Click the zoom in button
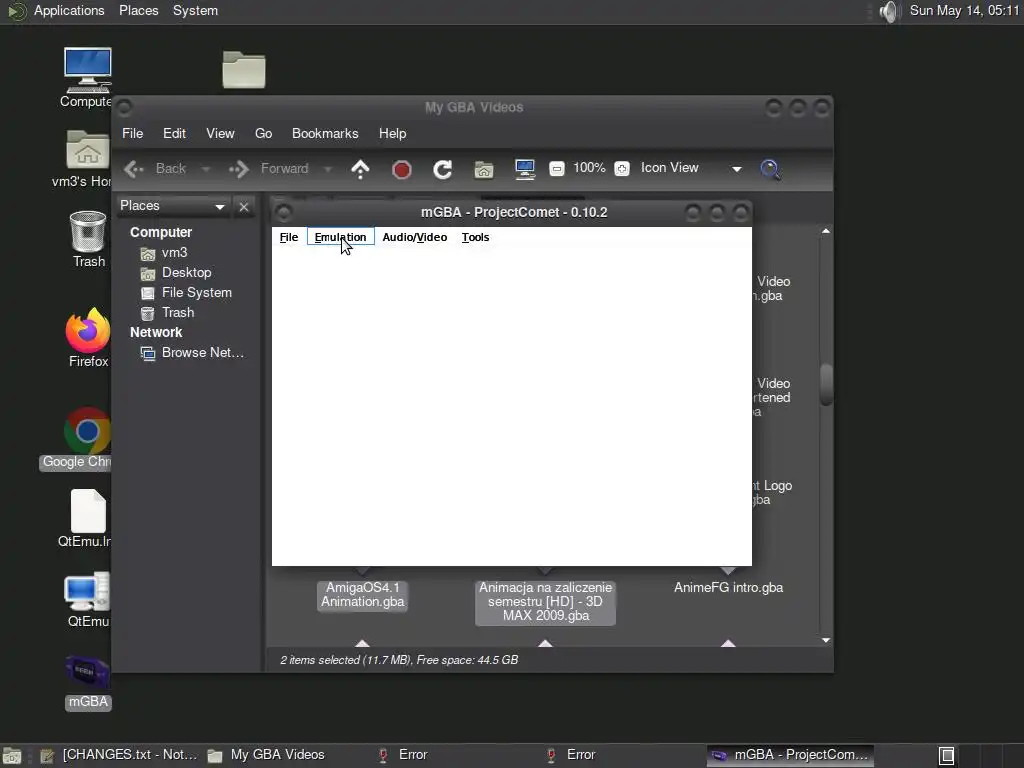The height and width of the screenshot is (768, 1024). pyautogui.click(x=622, y=168)
